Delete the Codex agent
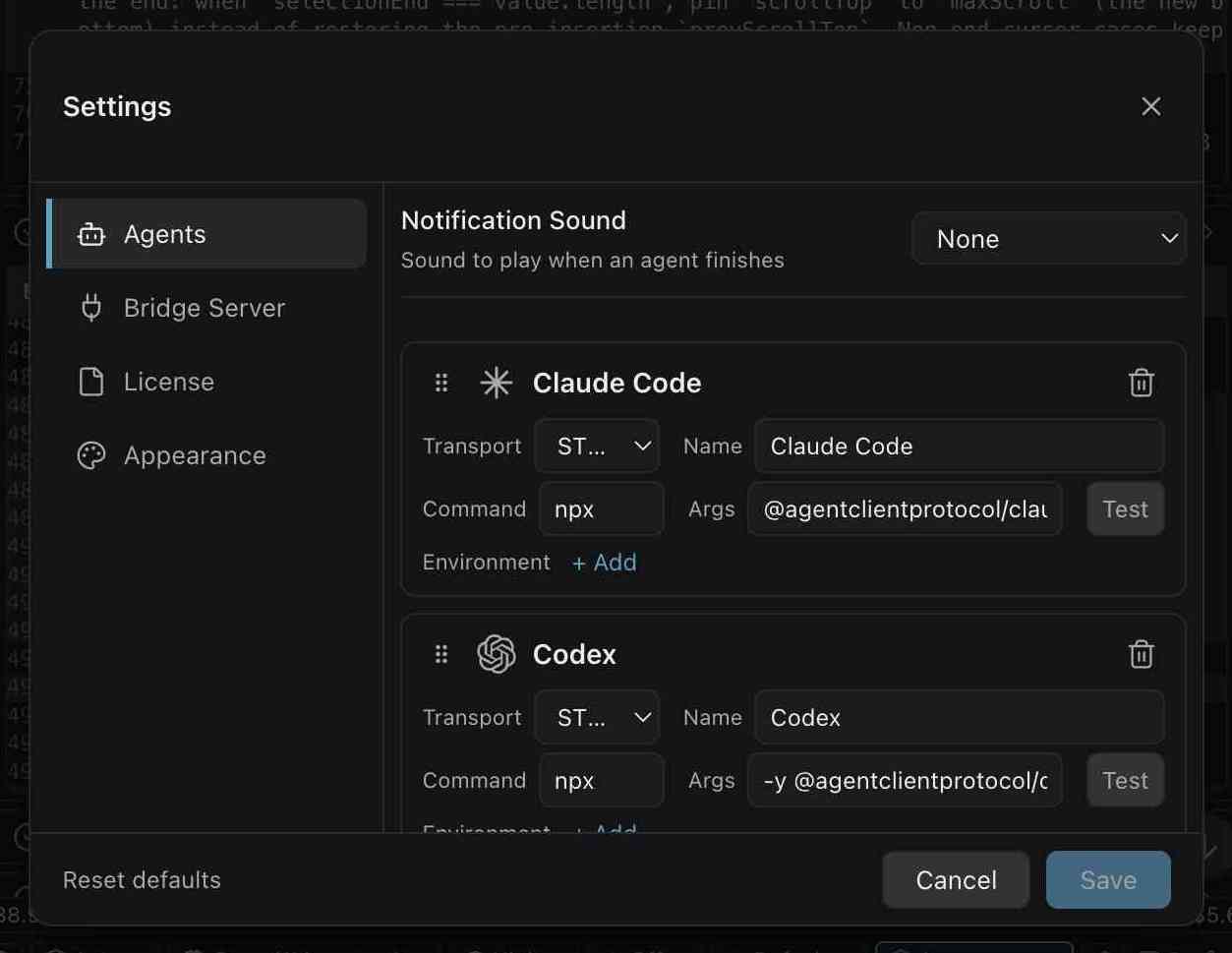 tap(1141, 654)
